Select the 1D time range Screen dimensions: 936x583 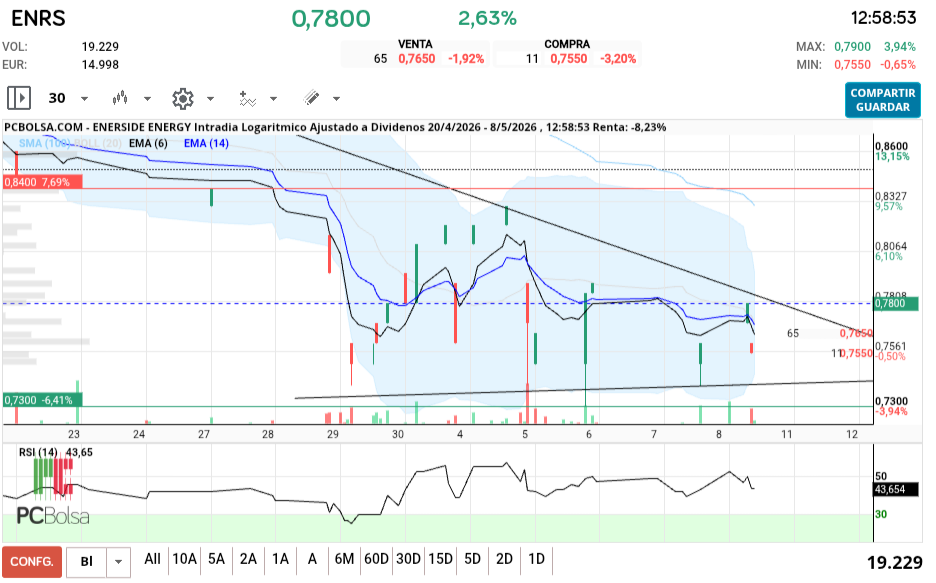(536, 559)
